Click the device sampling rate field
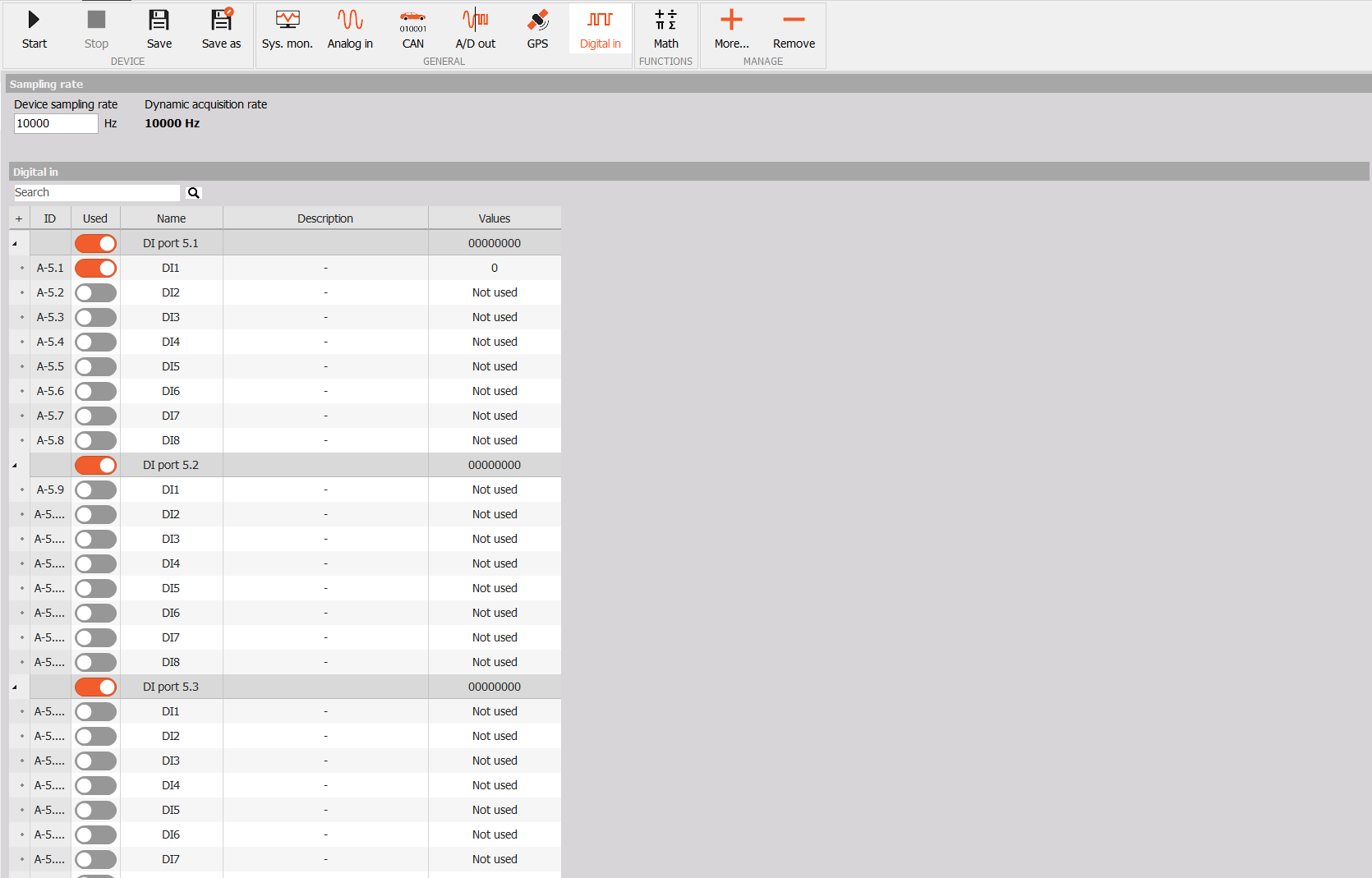 tap(56, 123)
